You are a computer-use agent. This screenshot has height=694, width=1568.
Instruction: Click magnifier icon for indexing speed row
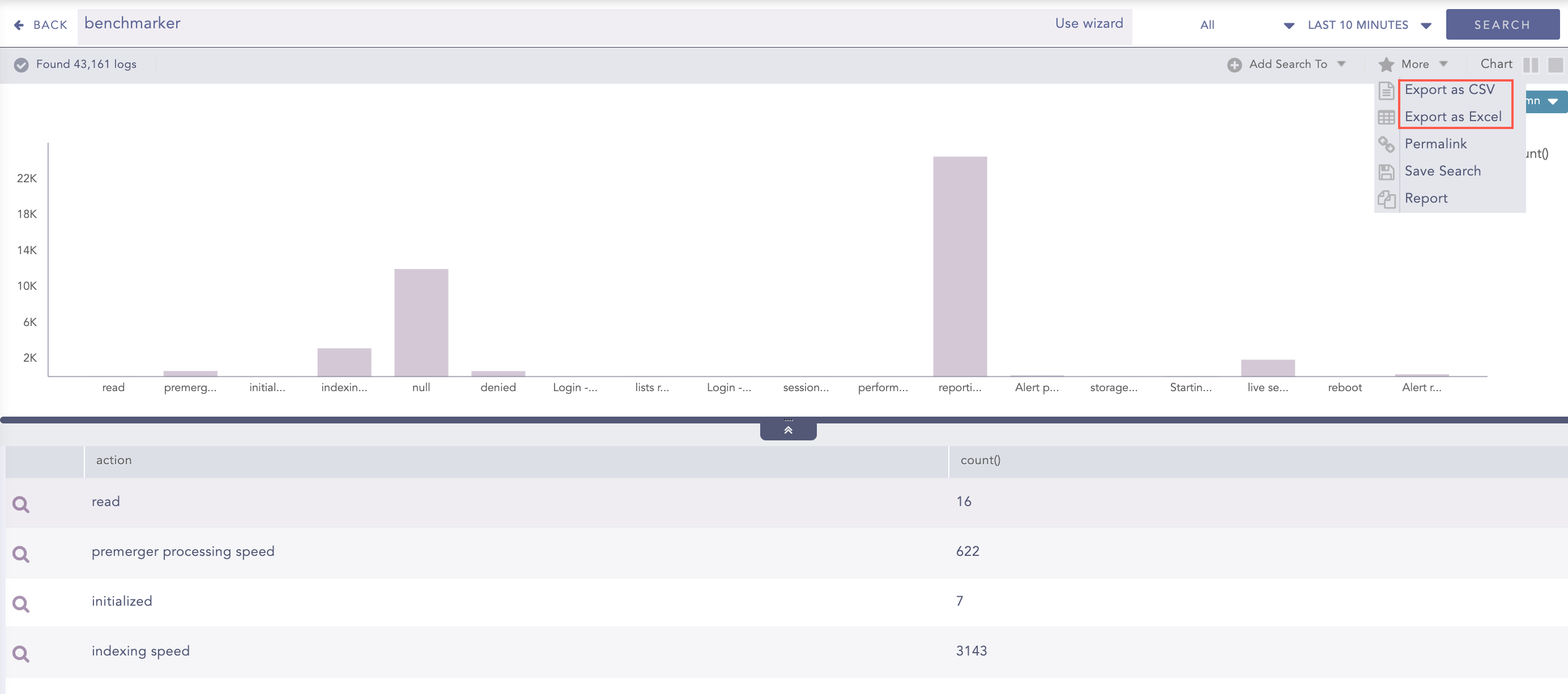coord(21,653)
